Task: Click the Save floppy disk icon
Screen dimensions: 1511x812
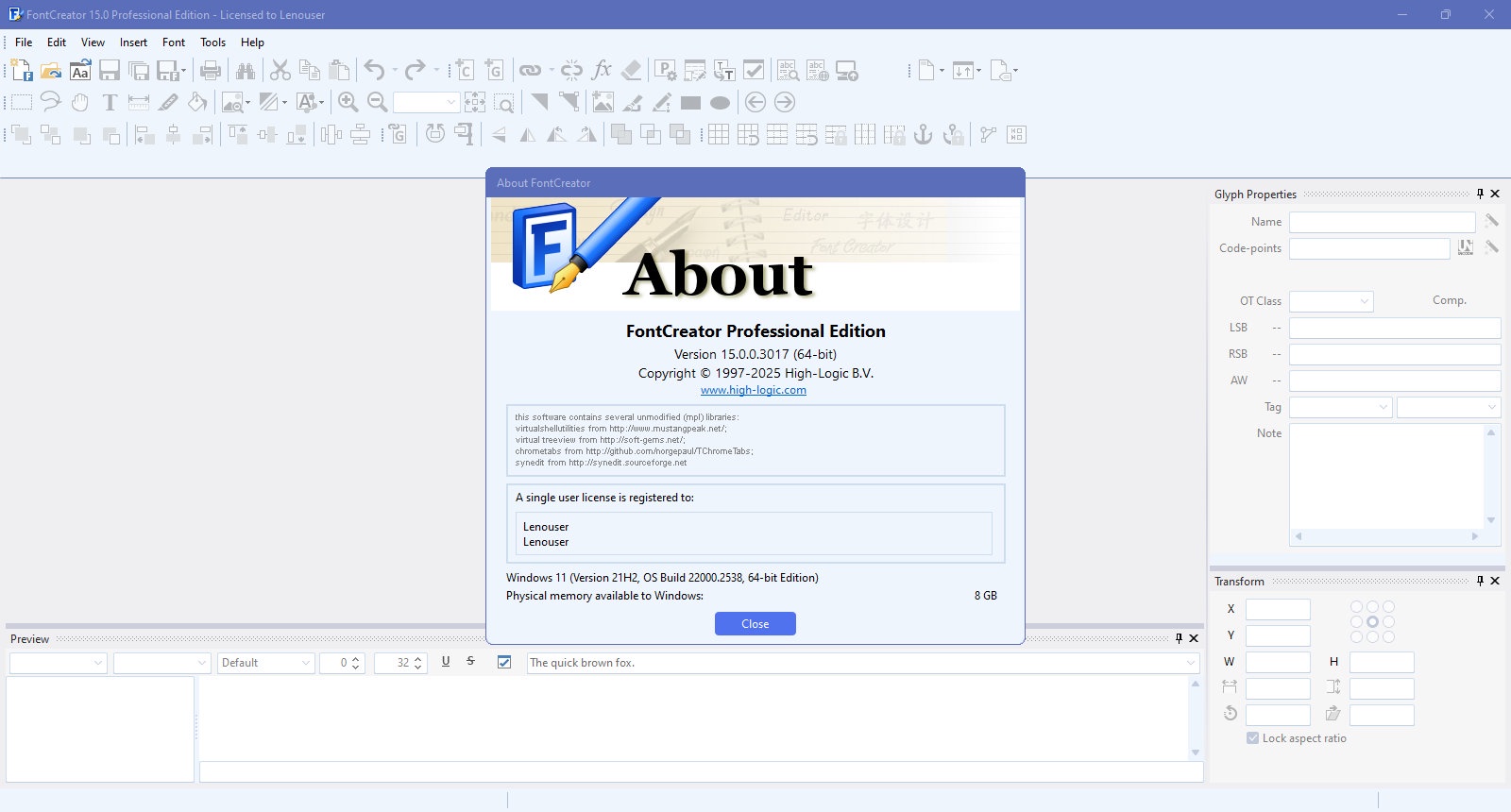Action: tap(110, 70)
